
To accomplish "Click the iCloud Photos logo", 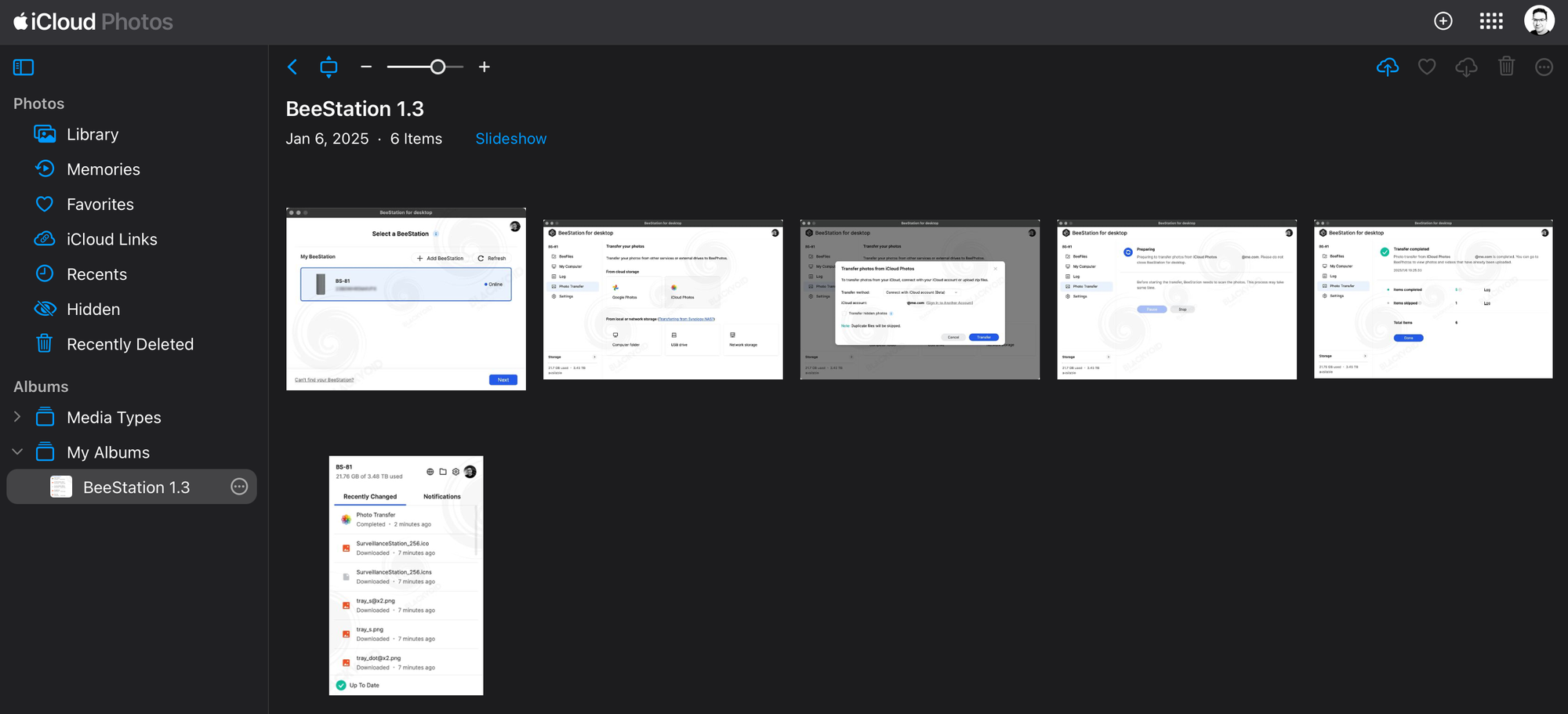I will [x=93, y=22].
